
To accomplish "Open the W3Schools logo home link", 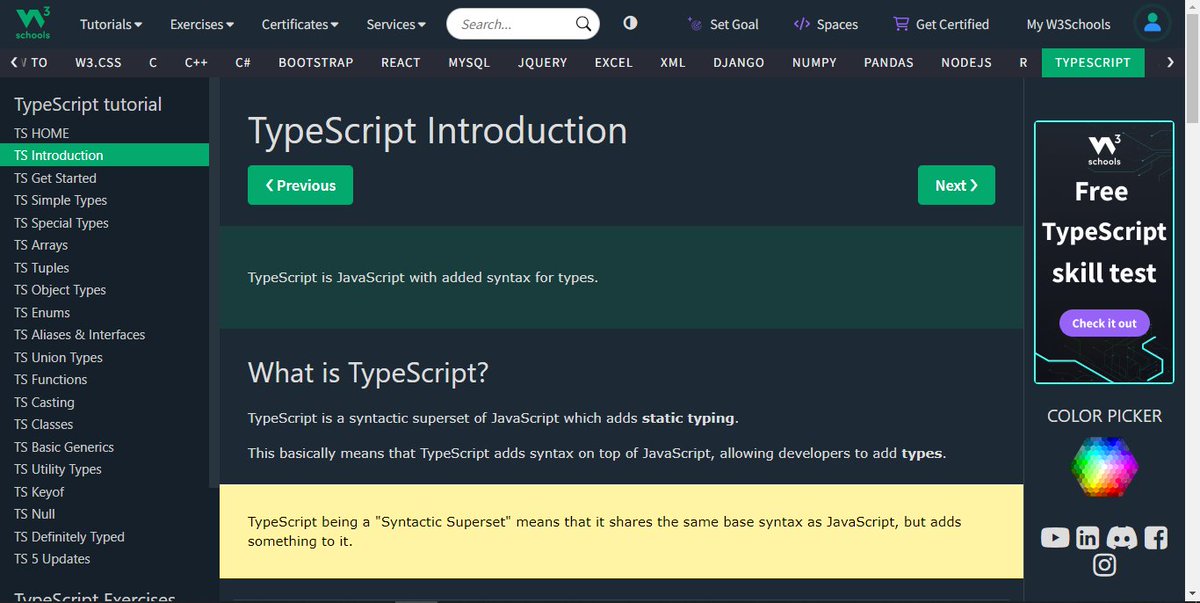I will pos(34,23).
